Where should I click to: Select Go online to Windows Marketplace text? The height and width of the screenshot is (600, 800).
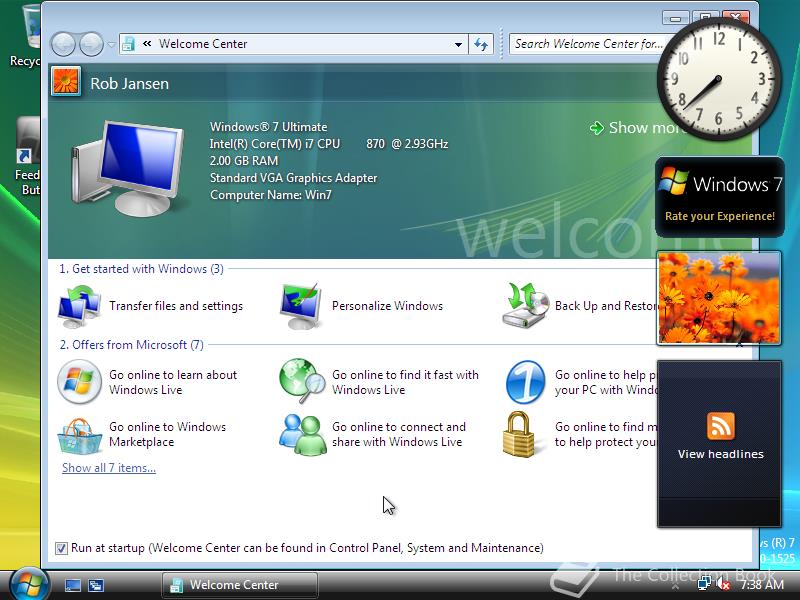[167, 434]
